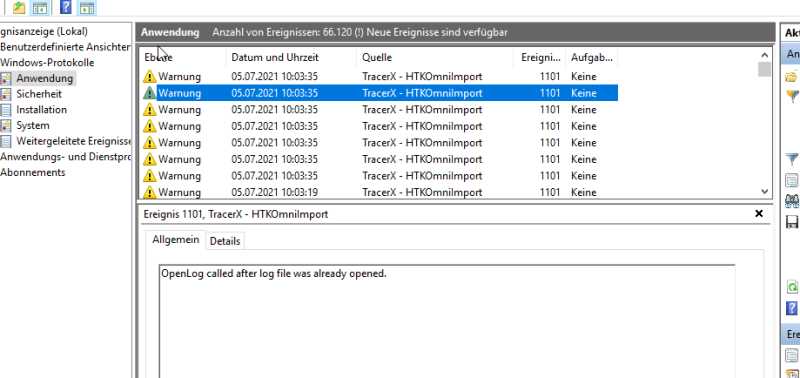The height and width of the screenshot is (378, 800).
Task: Click the scroll down arrow of event list
Action: point(764,191)
